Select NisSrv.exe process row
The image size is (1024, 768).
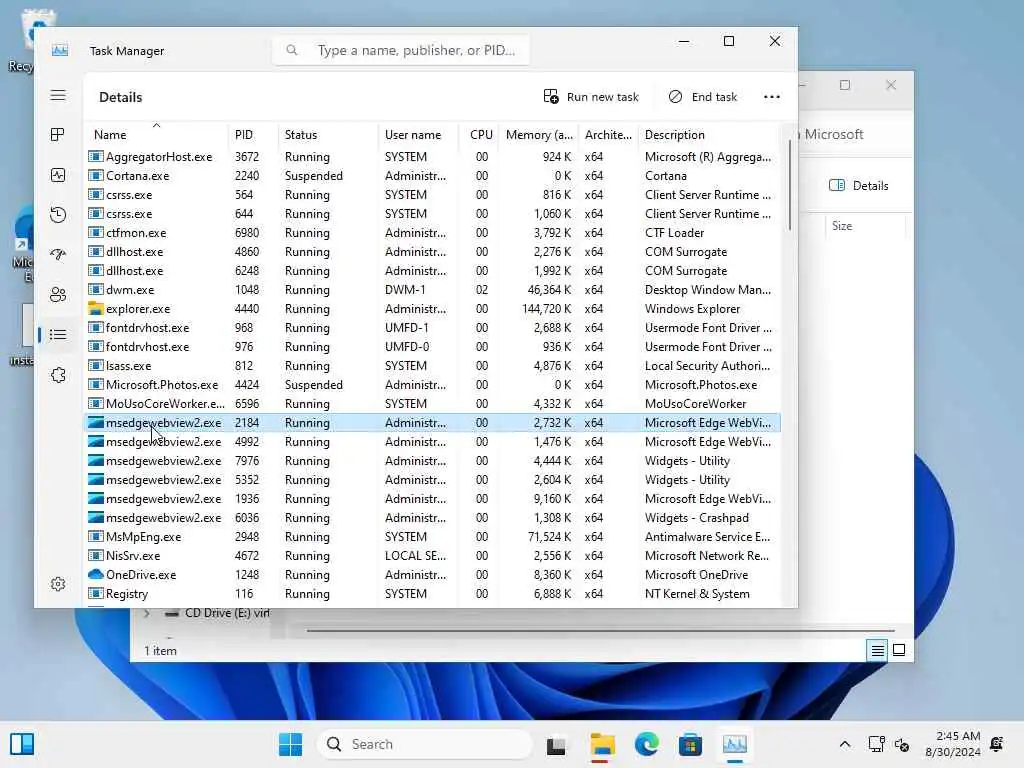[x=433, y=556]
